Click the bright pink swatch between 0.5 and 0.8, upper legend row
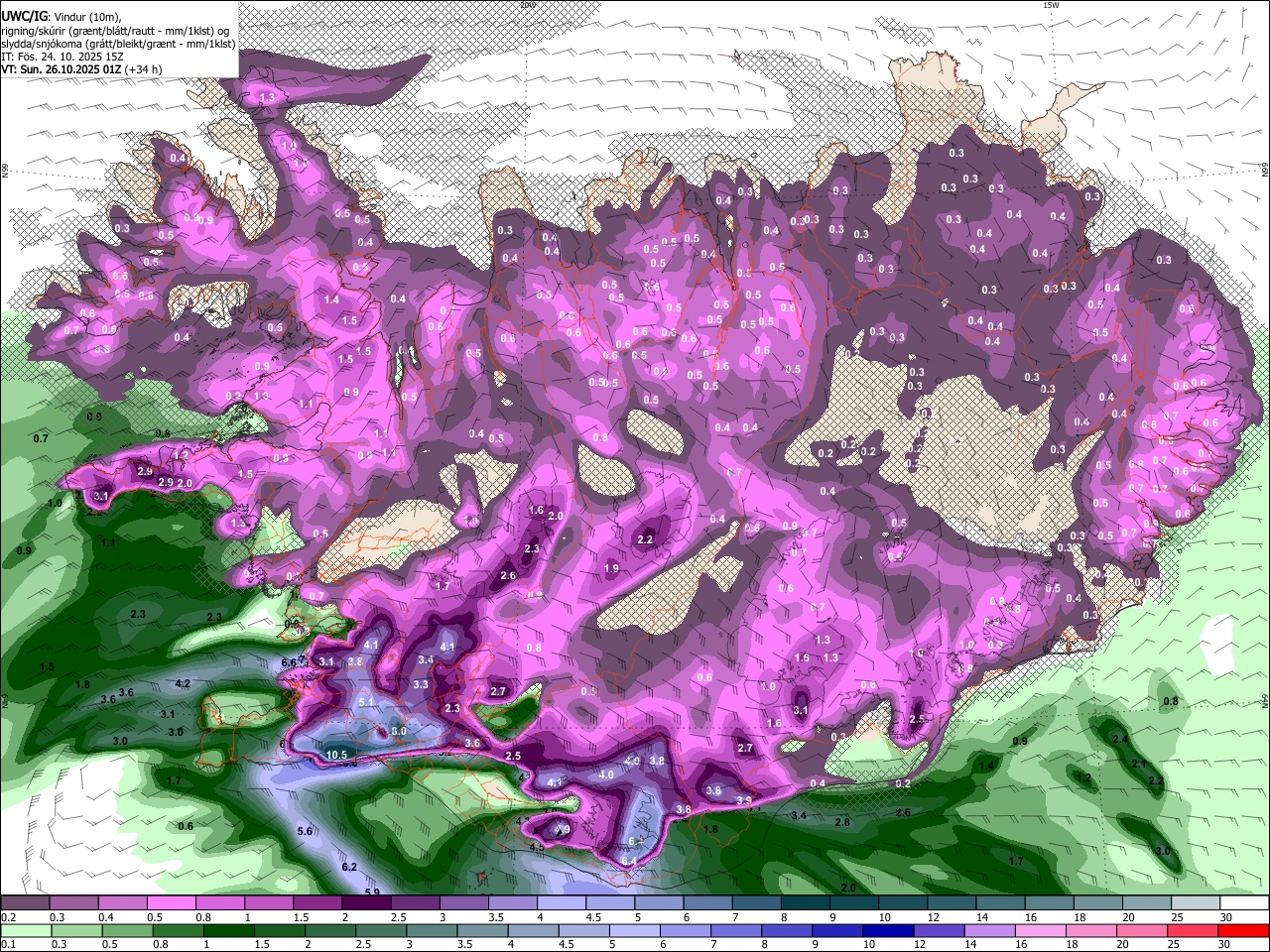This screenshot has width=1270, height=952. click(x=170, y=903)
